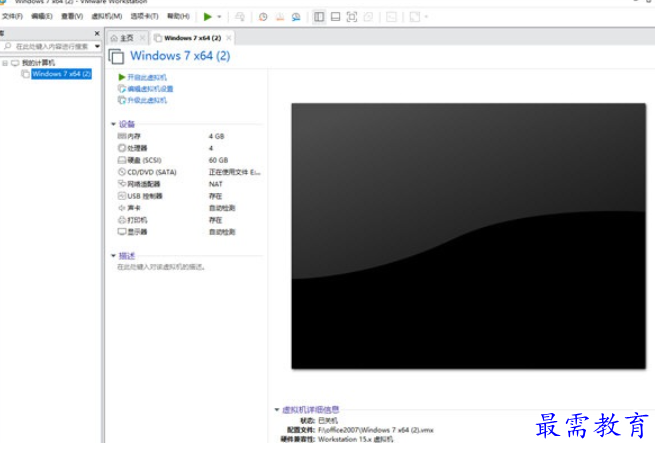The height and width of the screenshot is (457, 657).
Task: Click the Workstation 15.x compatibility text
Action: (x=355, y=439)
